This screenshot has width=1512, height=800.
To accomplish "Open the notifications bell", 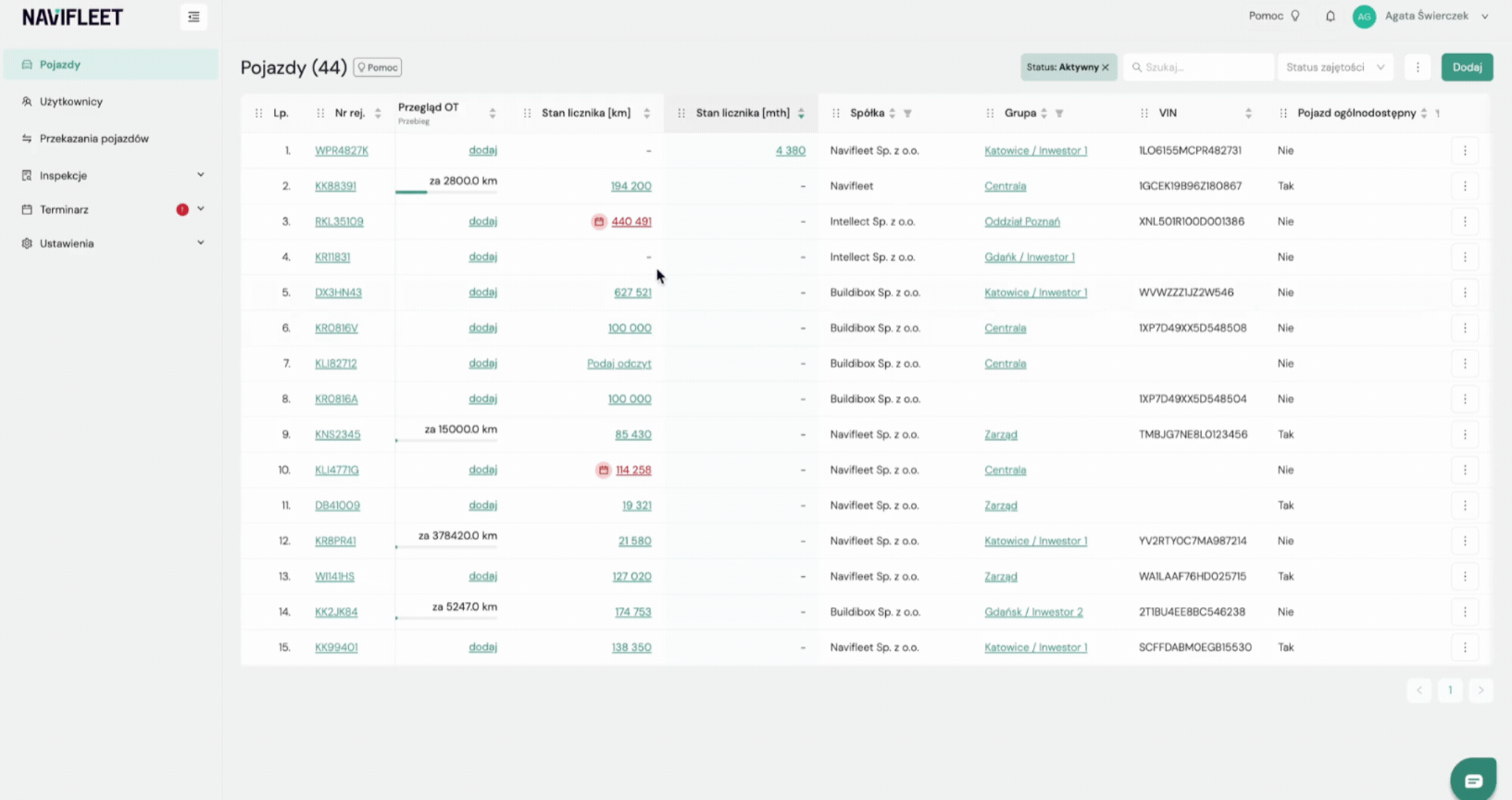I will 1330,17.
